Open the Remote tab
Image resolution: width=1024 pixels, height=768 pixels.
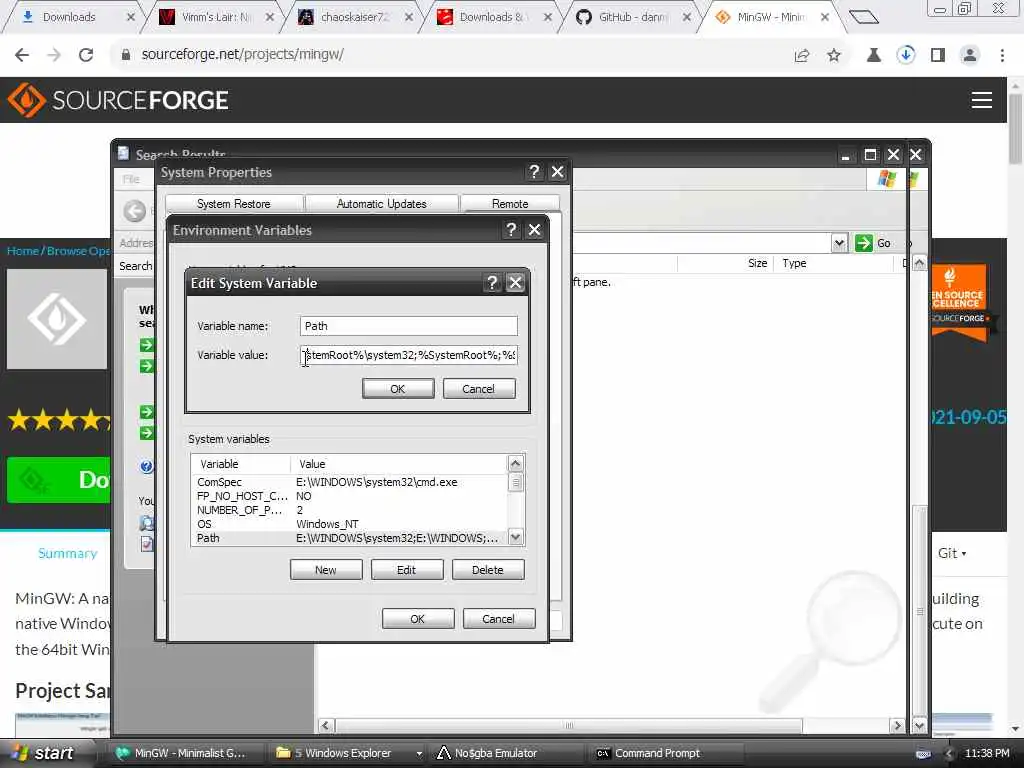(x=510, y=204)
